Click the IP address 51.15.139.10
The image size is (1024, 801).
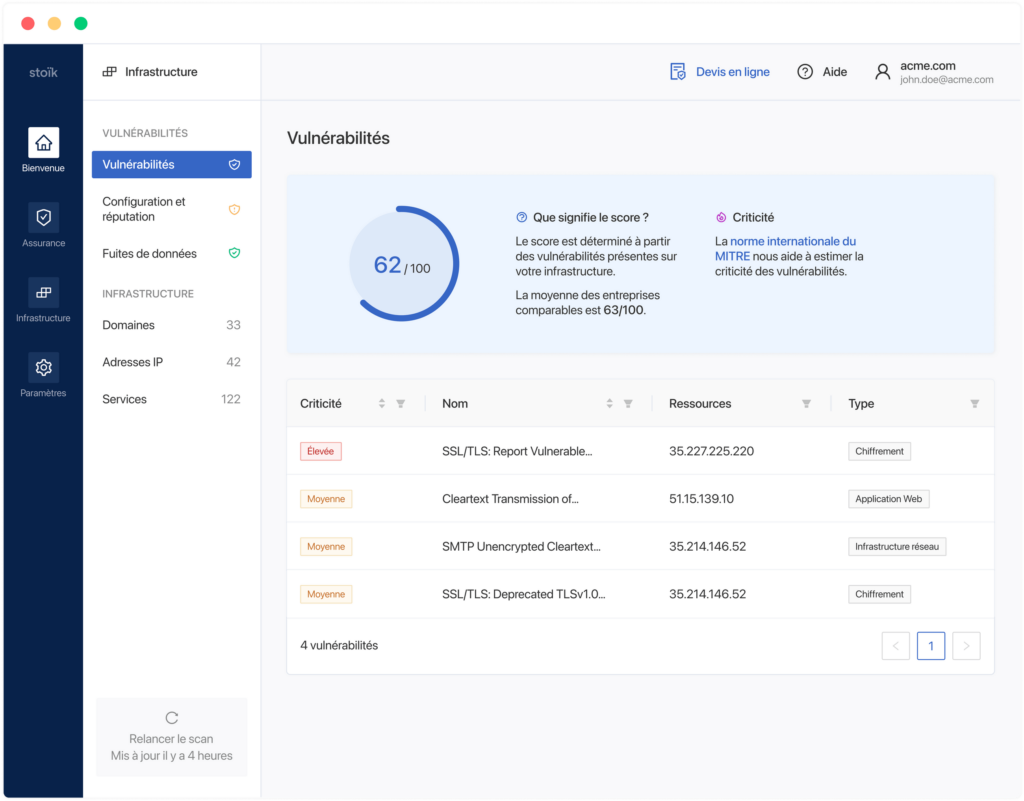(x=702, y=499)
